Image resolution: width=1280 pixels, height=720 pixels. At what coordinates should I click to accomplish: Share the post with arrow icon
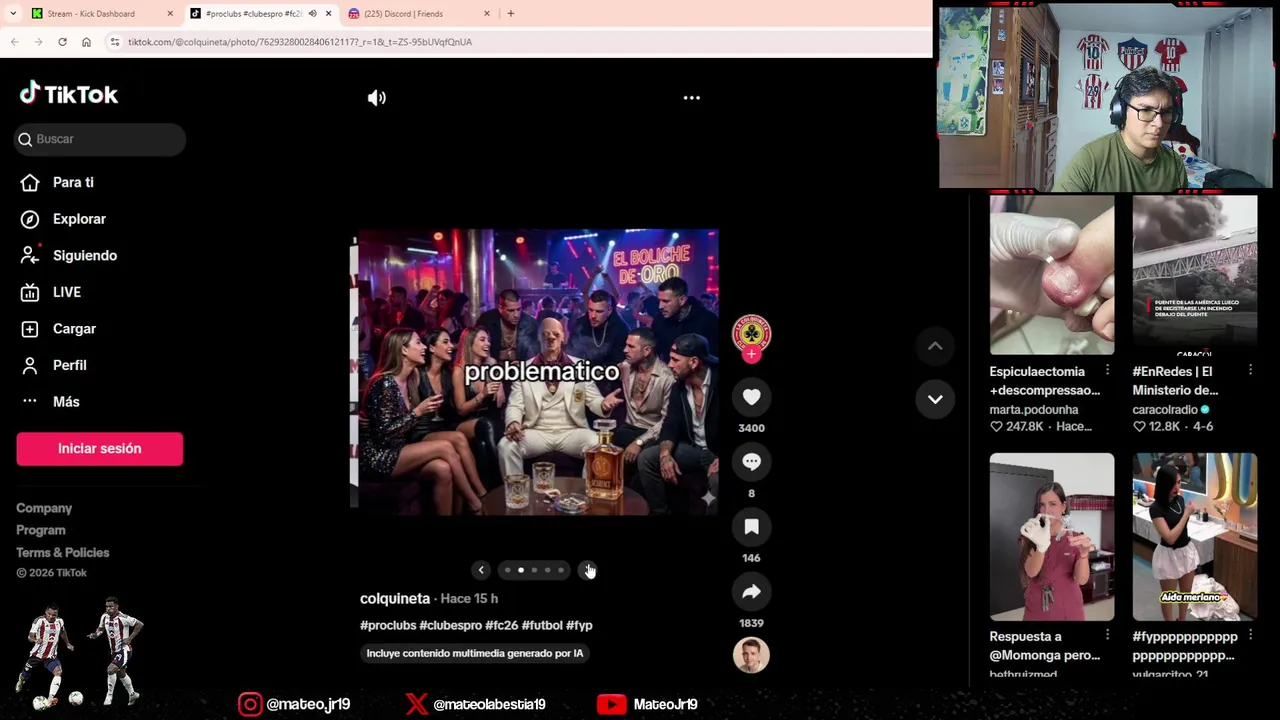tap(751, 592)
